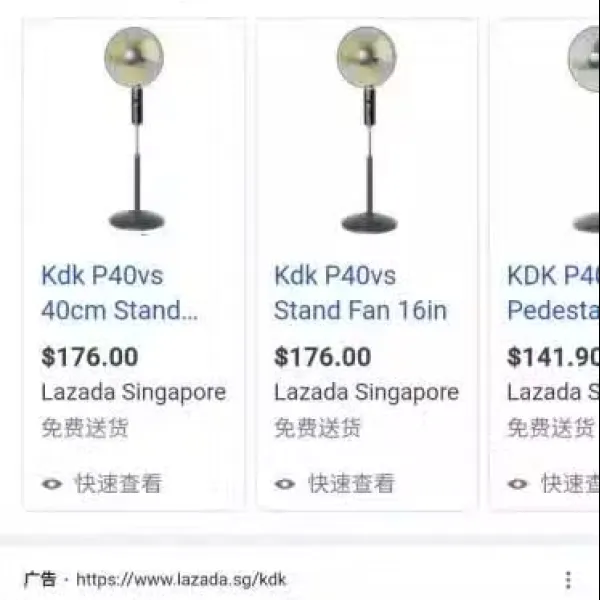Click the eye icon on second product card
Viewport: 600px width, 600px height.
[x=285, y=484]
